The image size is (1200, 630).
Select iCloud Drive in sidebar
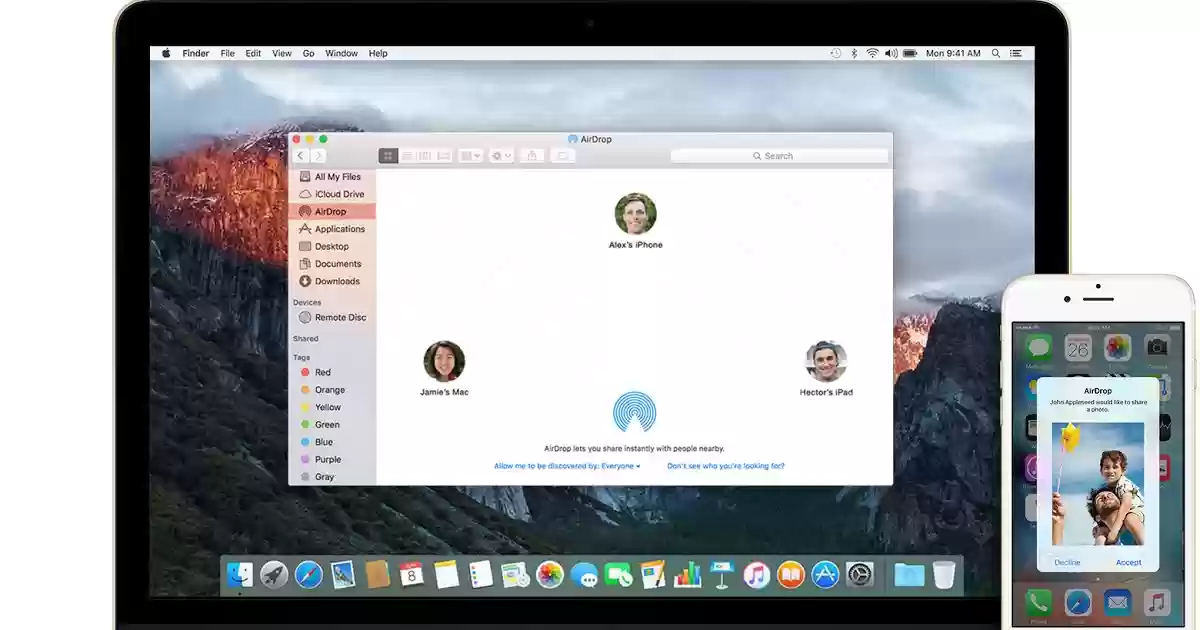point(332,194)
